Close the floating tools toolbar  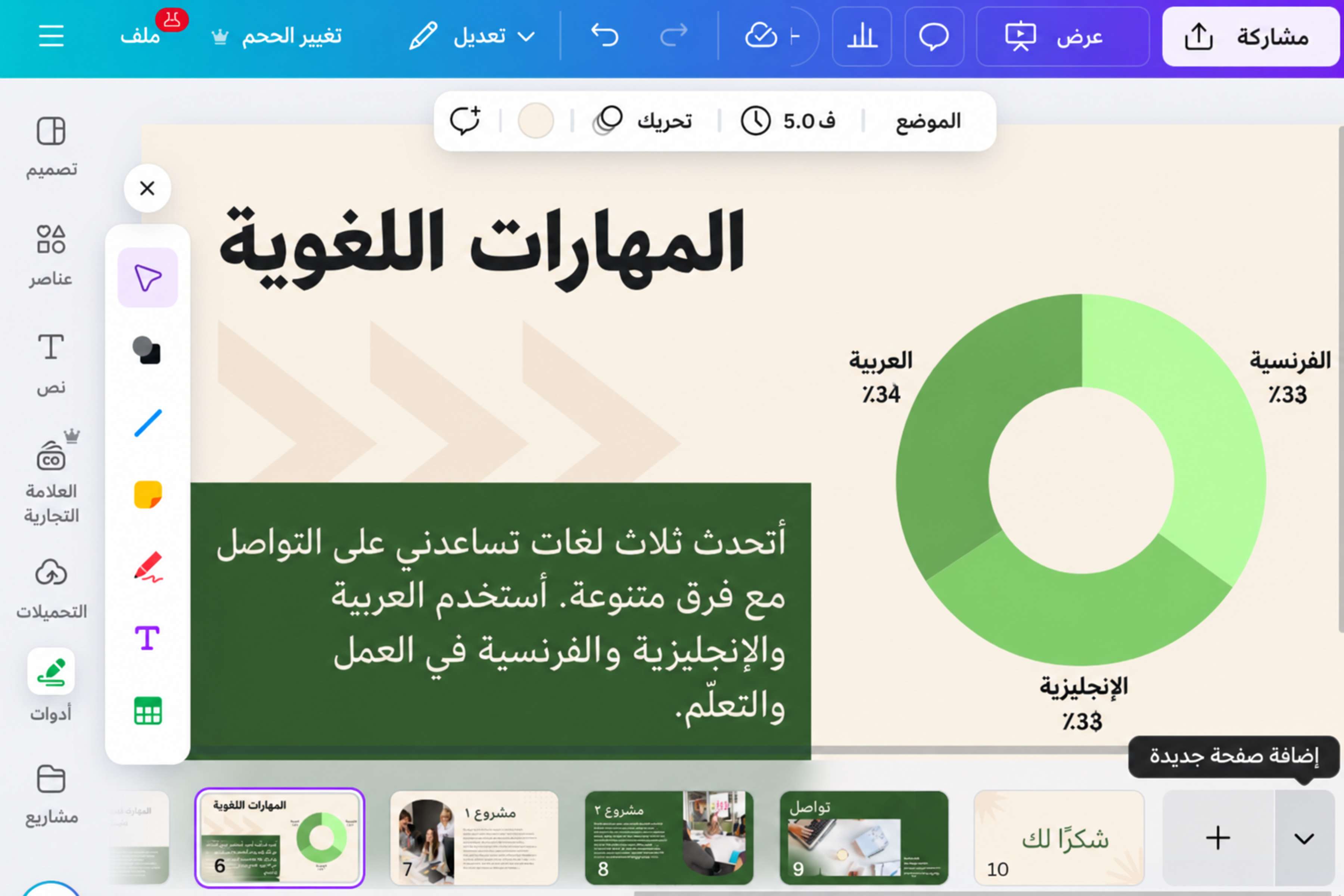(x=147, y=188)
